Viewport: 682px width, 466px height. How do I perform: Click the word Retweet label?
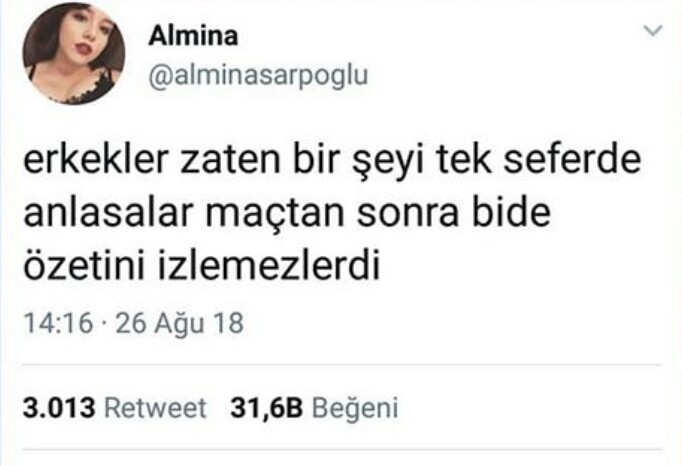click(x=155, y=408)
